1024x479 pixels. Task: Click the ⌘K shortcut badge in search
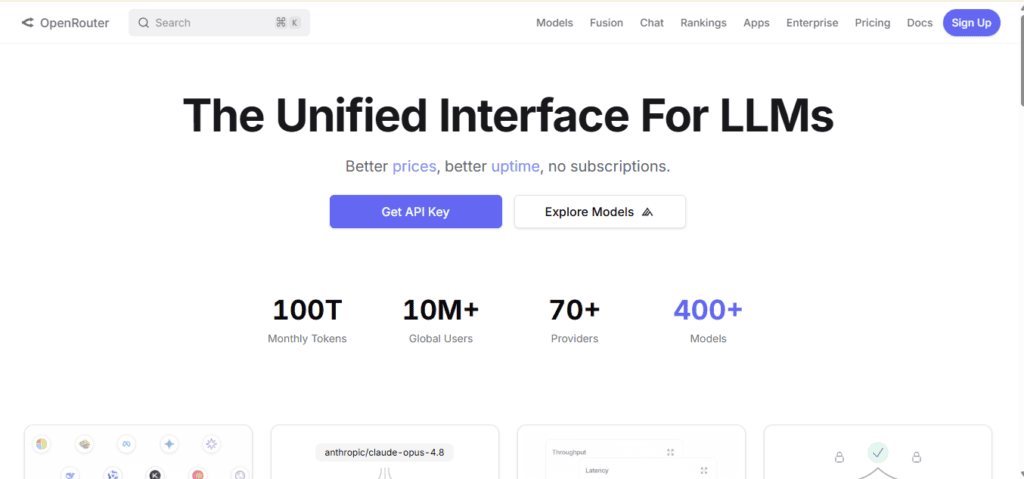coord(288,23)
